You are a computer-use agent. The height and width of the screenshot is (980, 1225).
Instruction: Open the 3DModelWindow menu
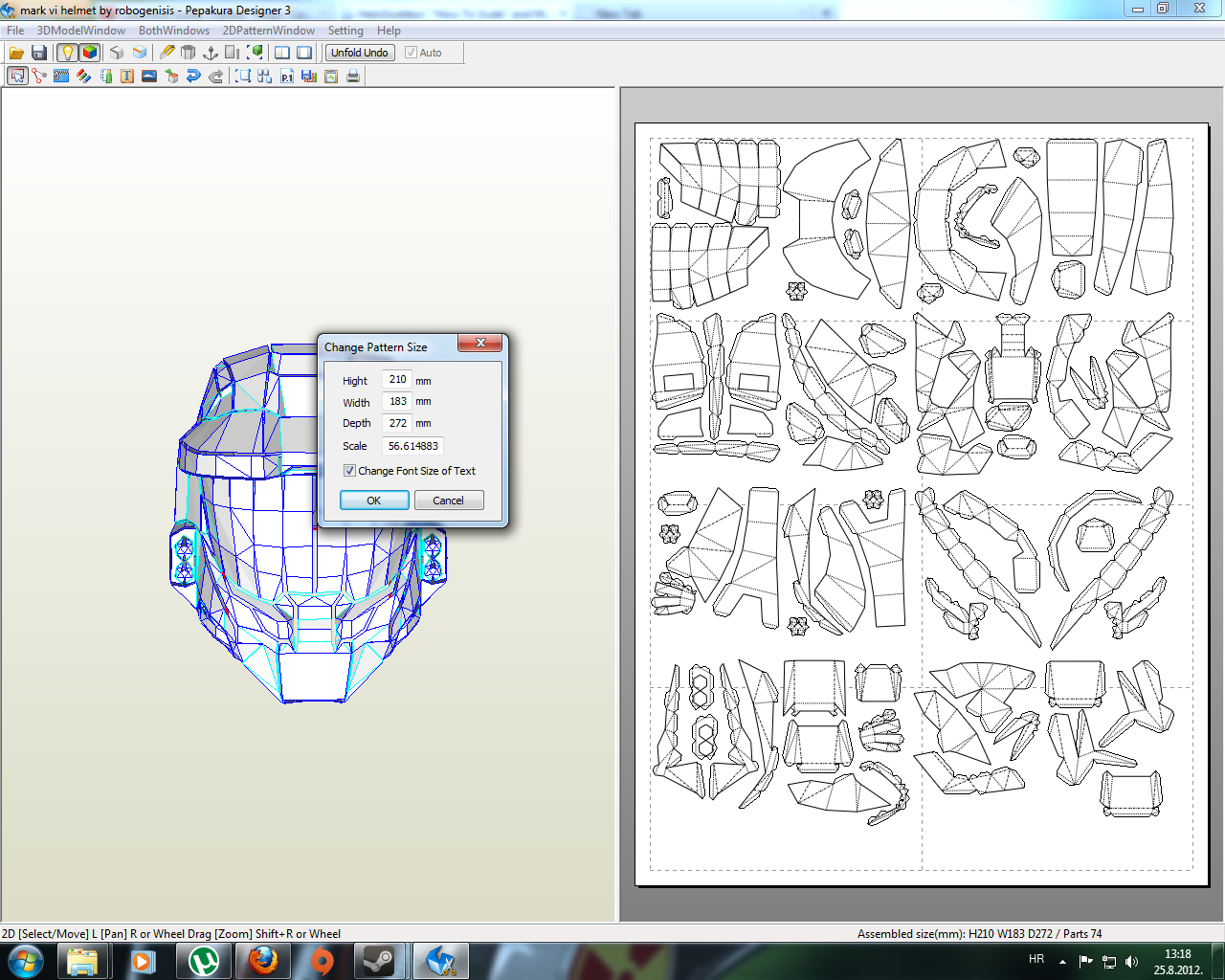pyautogui.click(x=81, y=31)
